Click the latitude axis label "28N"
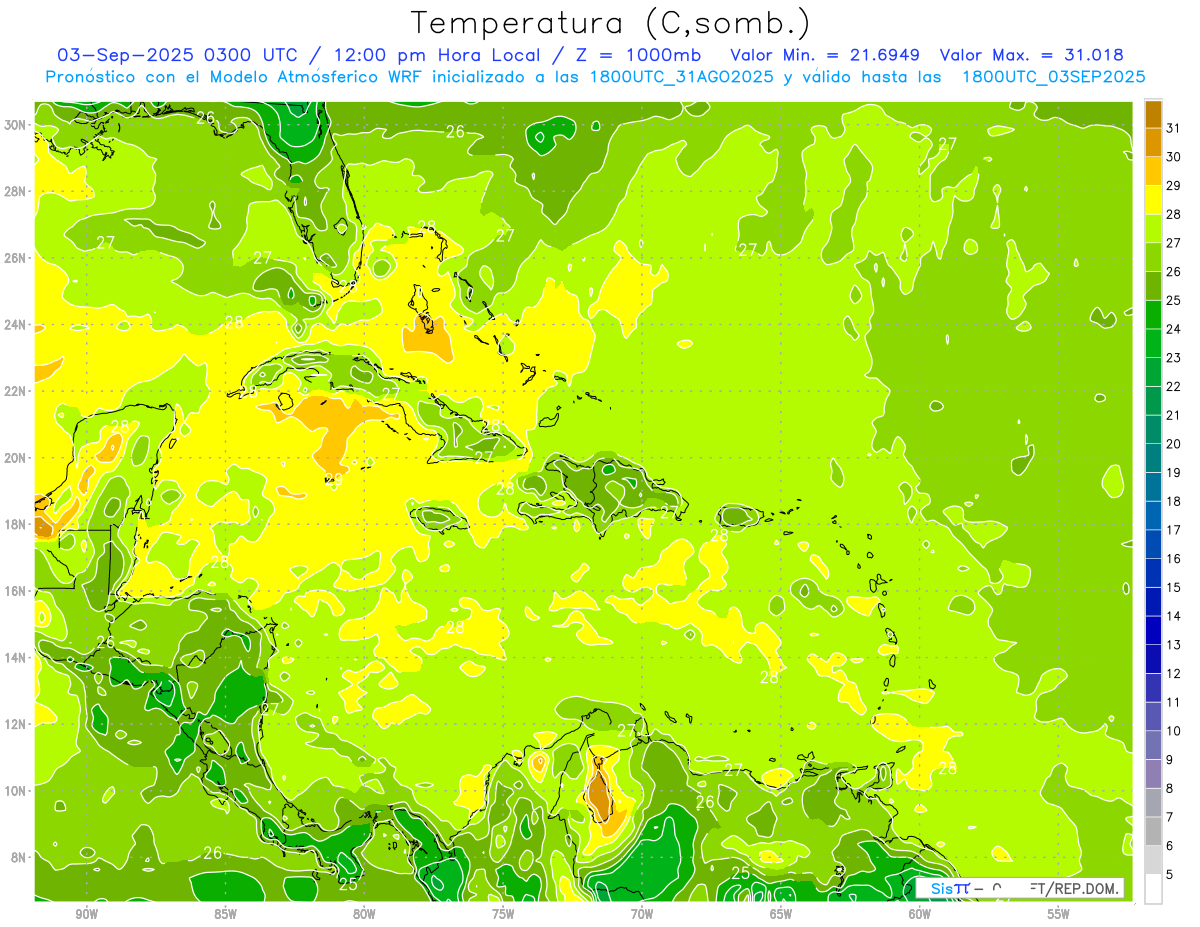 [x=15, y=191]
